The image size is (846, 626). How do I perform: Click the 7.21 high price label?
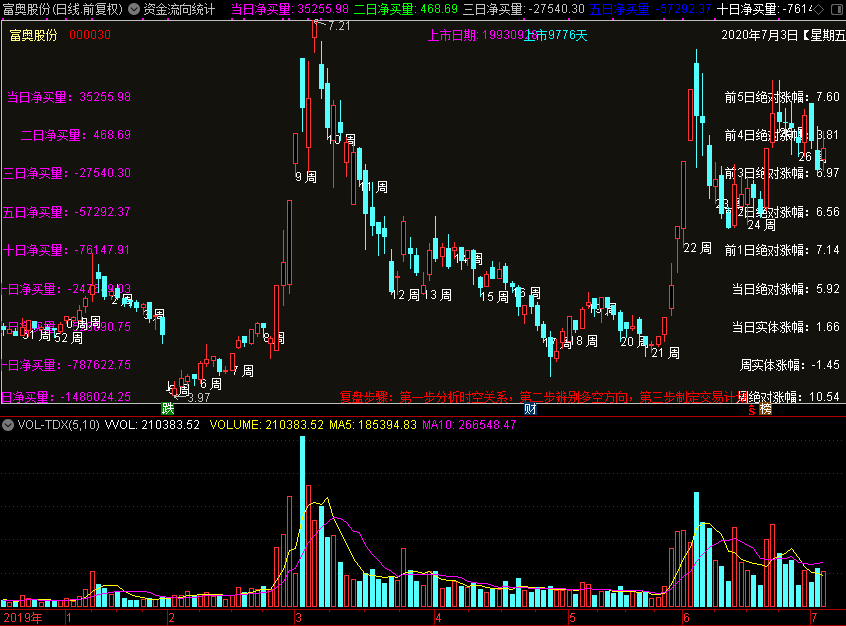339,26
